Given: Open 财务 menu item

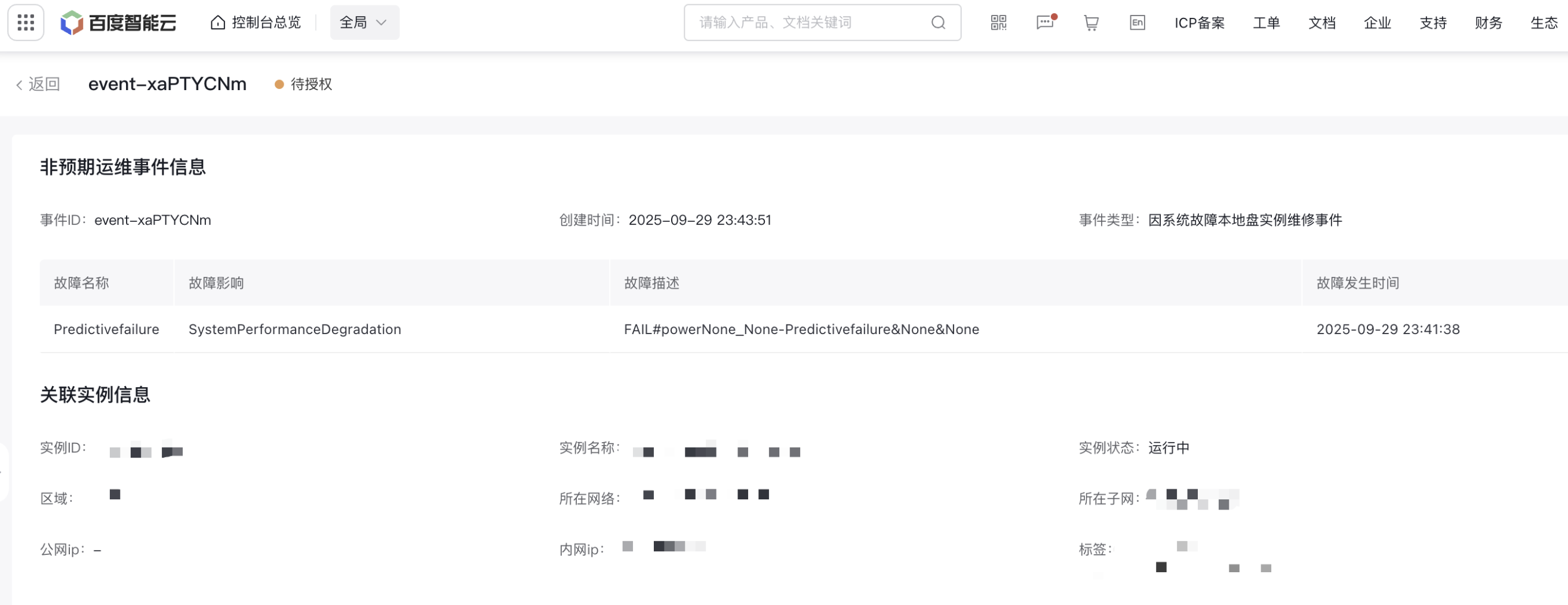Looking at the screenshot, I should pyautogui.click(x=1487, y=23).
